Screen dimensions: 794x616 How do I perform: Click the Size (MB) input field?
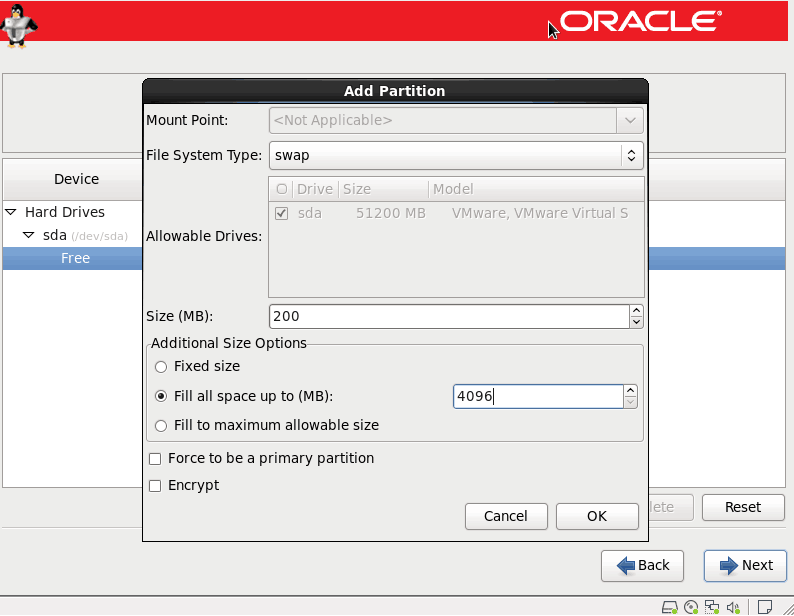pyautogui.click(x=450, y=317)
